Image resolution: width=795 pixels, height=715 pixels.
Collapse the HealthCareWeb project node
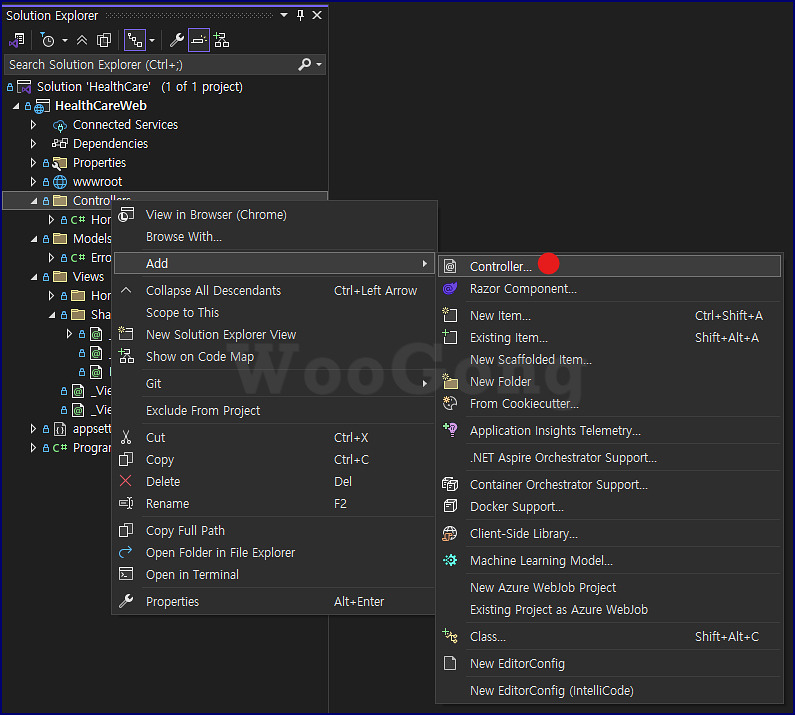pyautogui.click(x=16, y=106)
